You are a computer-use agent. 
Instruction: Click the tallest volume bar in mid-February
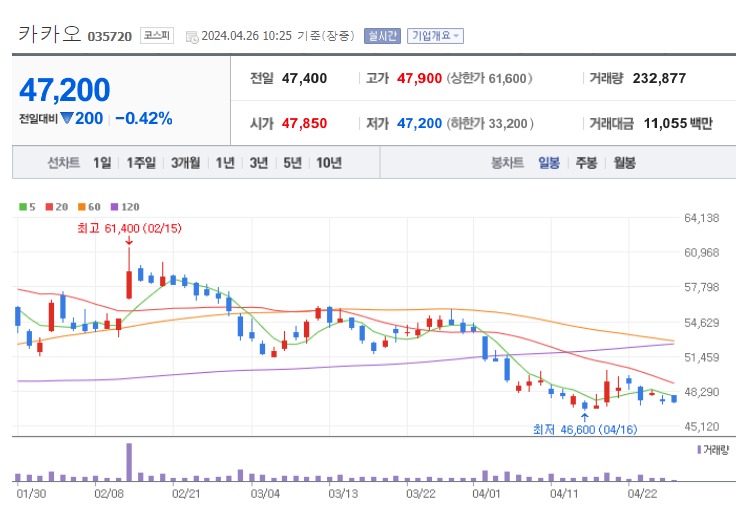tap(129, 462)
